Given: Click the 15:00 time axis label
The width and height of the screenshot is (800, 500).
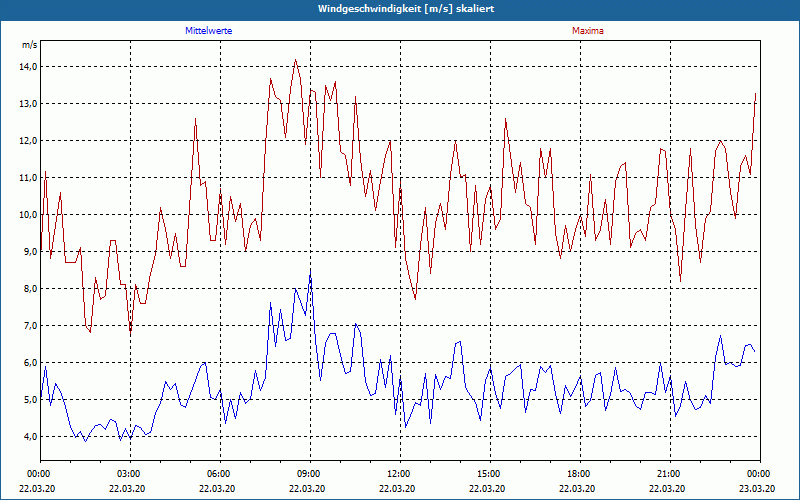Looking at the screenshot, I should (490, 474).
